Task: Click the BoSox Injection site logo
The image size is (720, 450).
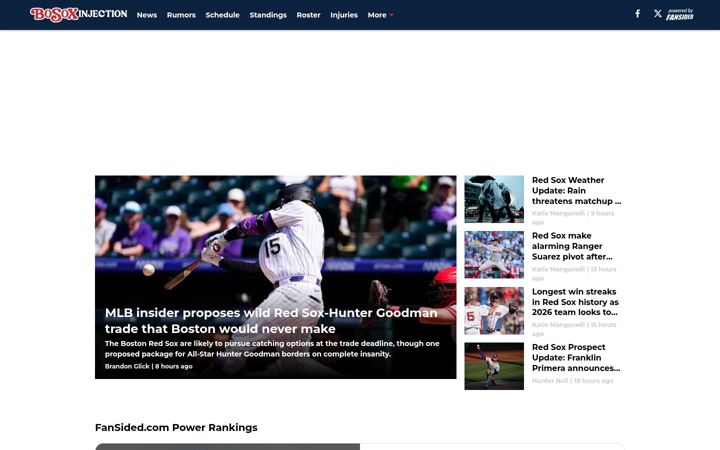Action: tap(79, 14)
